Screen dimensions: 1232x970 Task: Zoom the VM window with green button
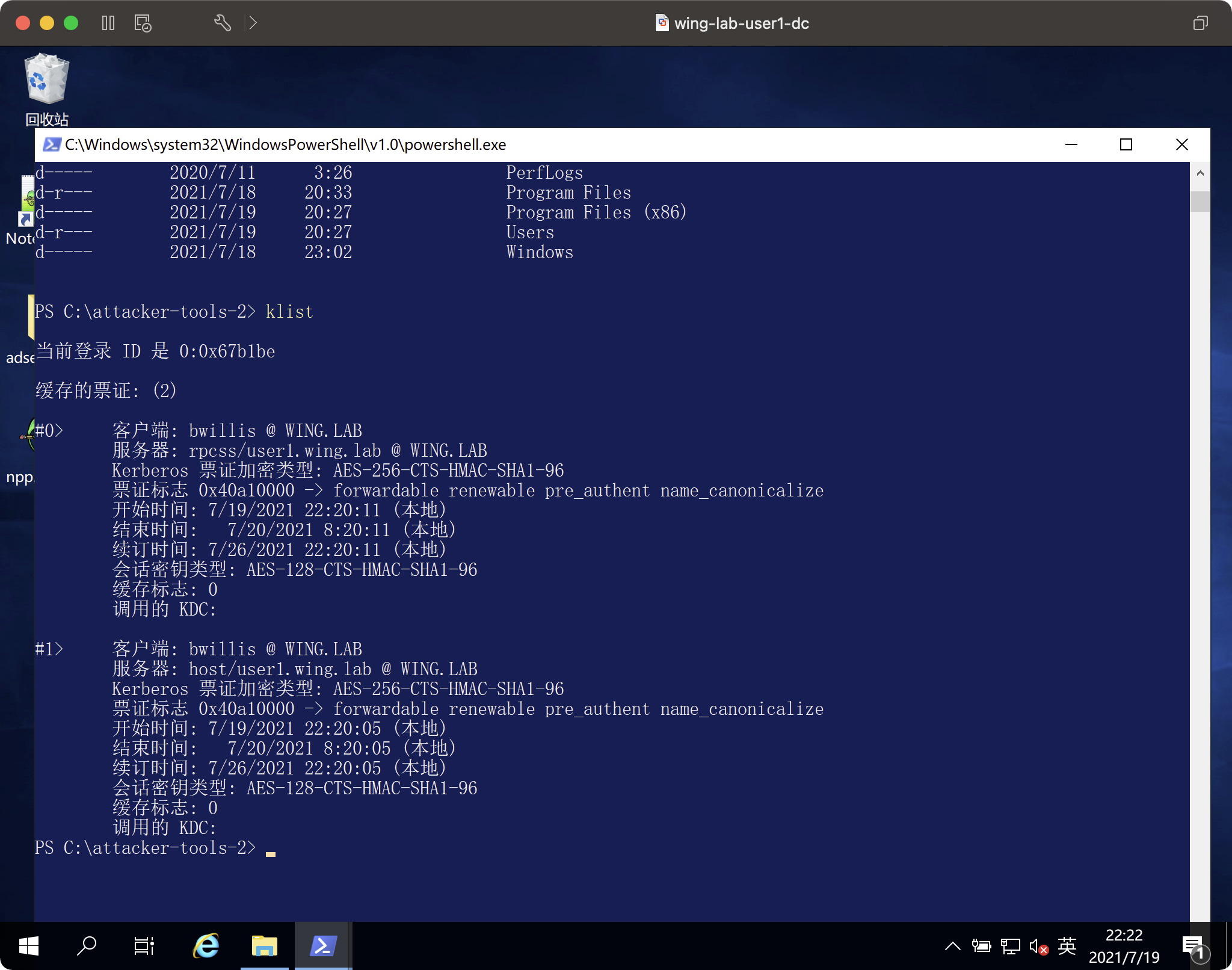click(71, 23)
